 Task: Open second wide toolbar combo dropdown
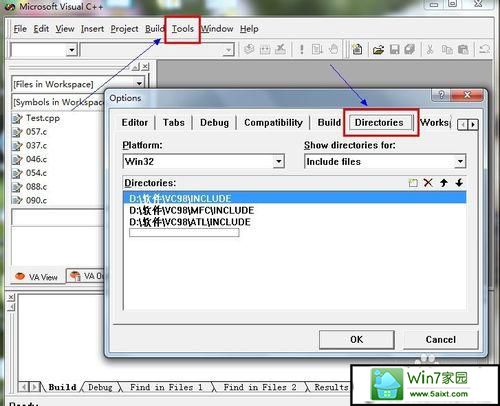228,50
